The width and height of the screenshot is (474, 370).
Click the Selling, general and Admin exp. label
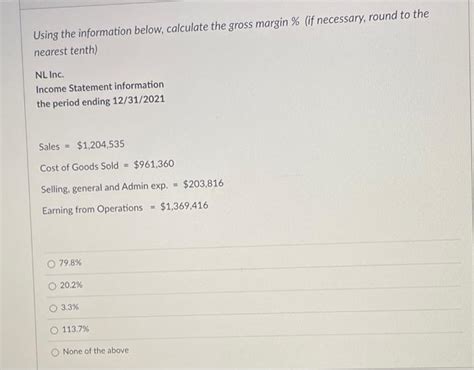[104, 187]
